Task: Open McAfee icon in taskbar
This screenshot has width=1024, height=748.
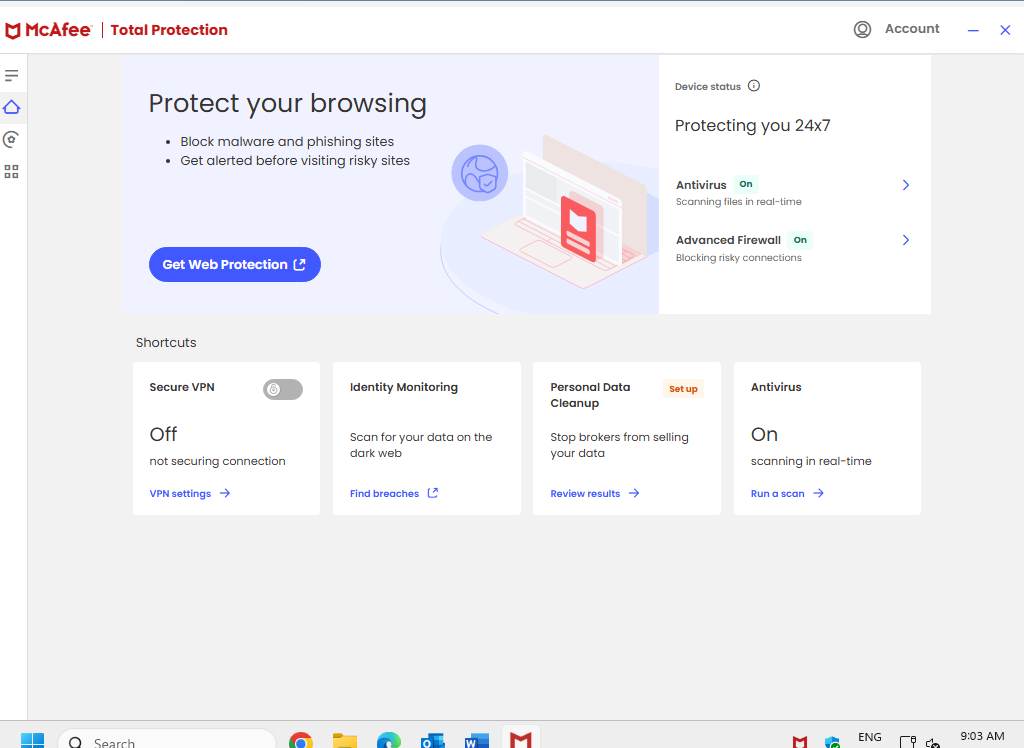Action: pyautogui.click(x=520, y=740)
